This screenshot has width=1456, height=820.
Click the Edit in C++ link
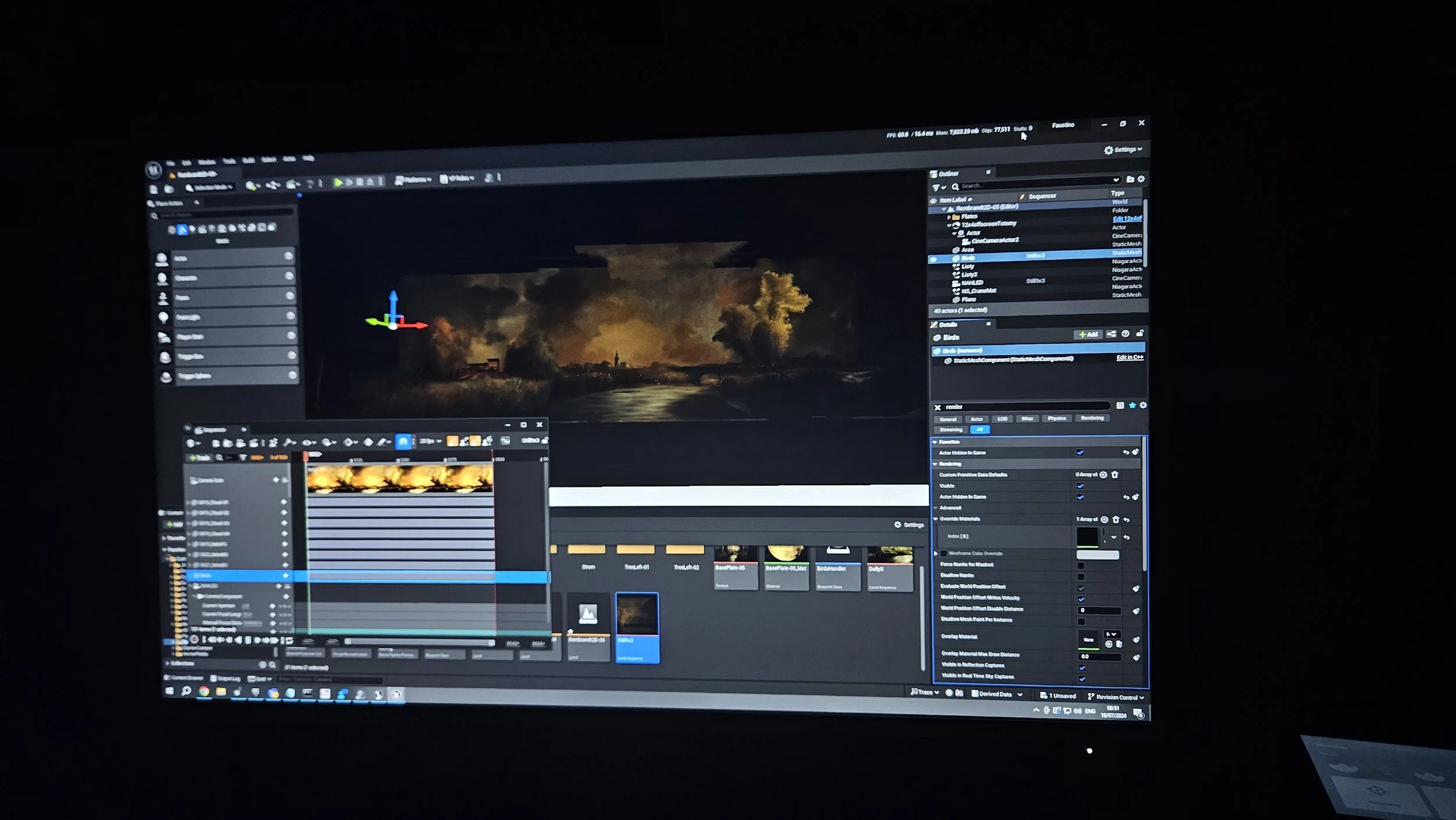1129,358
